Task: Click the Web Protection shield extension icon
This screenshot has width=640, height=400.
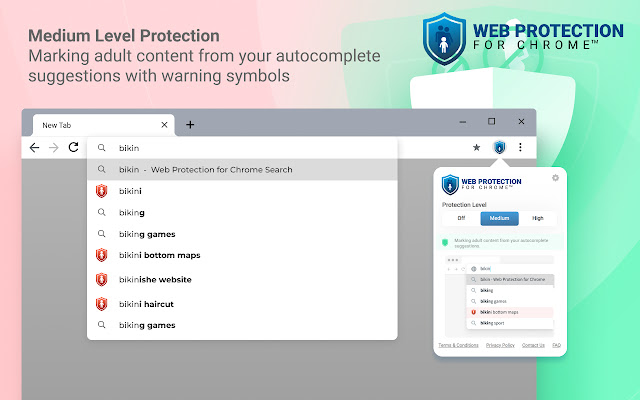Action: 500,147
